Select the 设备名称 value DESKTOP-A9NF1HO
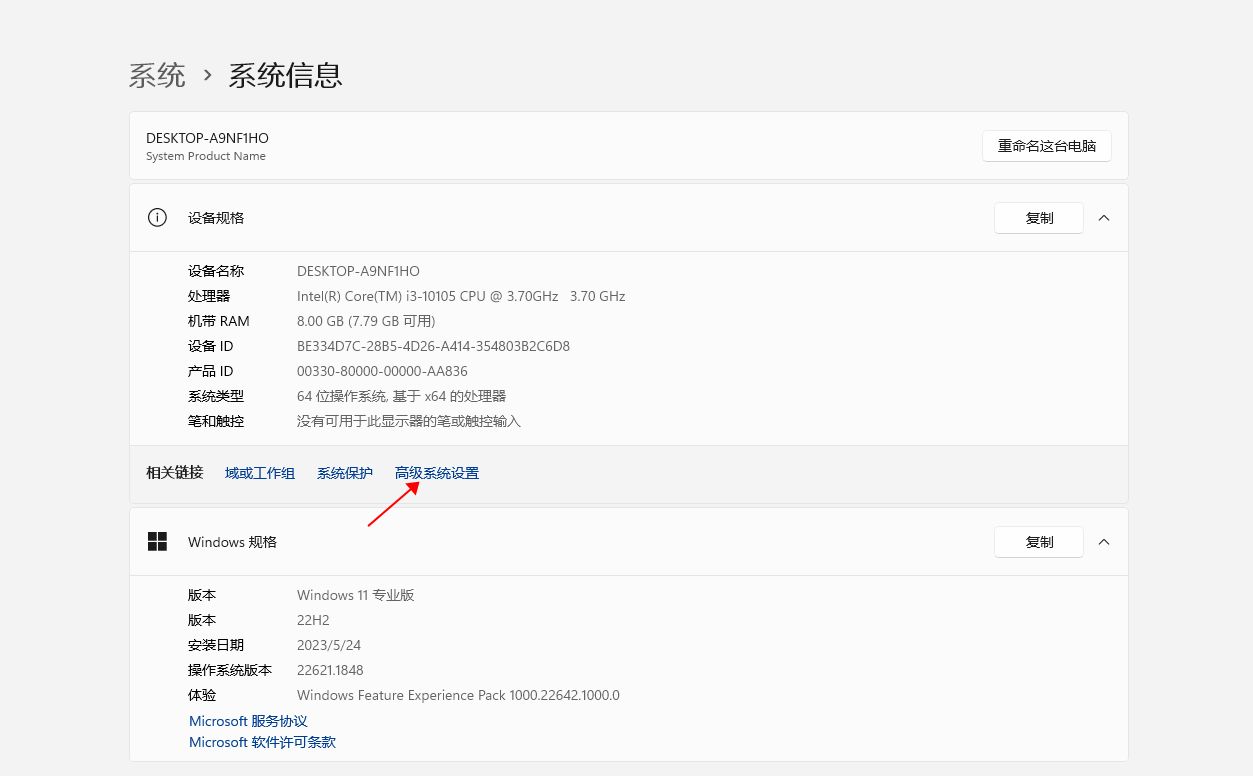Image resolution: width=1253 pixels, height=776 pixels. pyautogui.click(x=358, y=271)
